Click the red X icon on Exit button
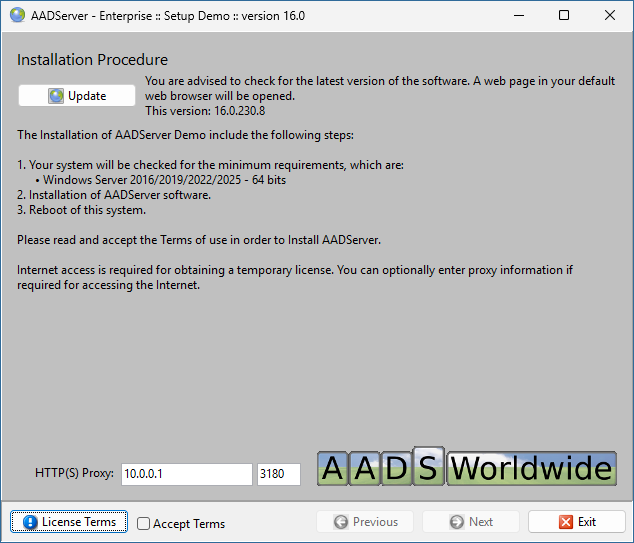The height and width of the screenshot is (543, 634). 566,522
